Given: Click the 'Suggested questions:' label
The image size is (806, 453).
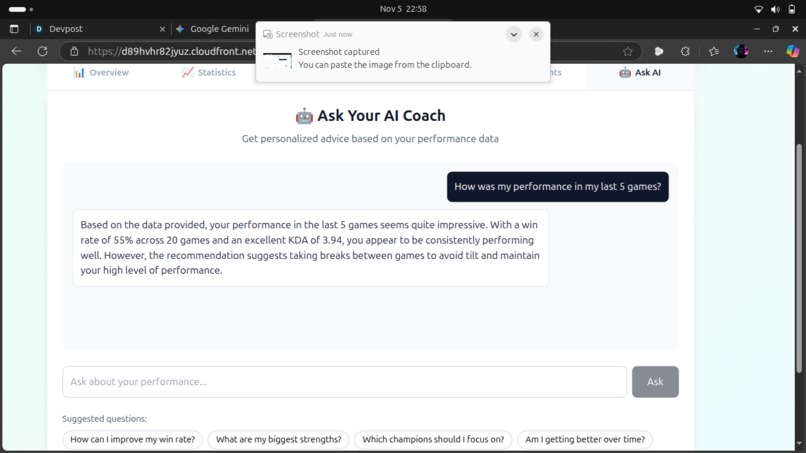Looking at the screenshot, I should pyautogui.click(x=104, y=419).
